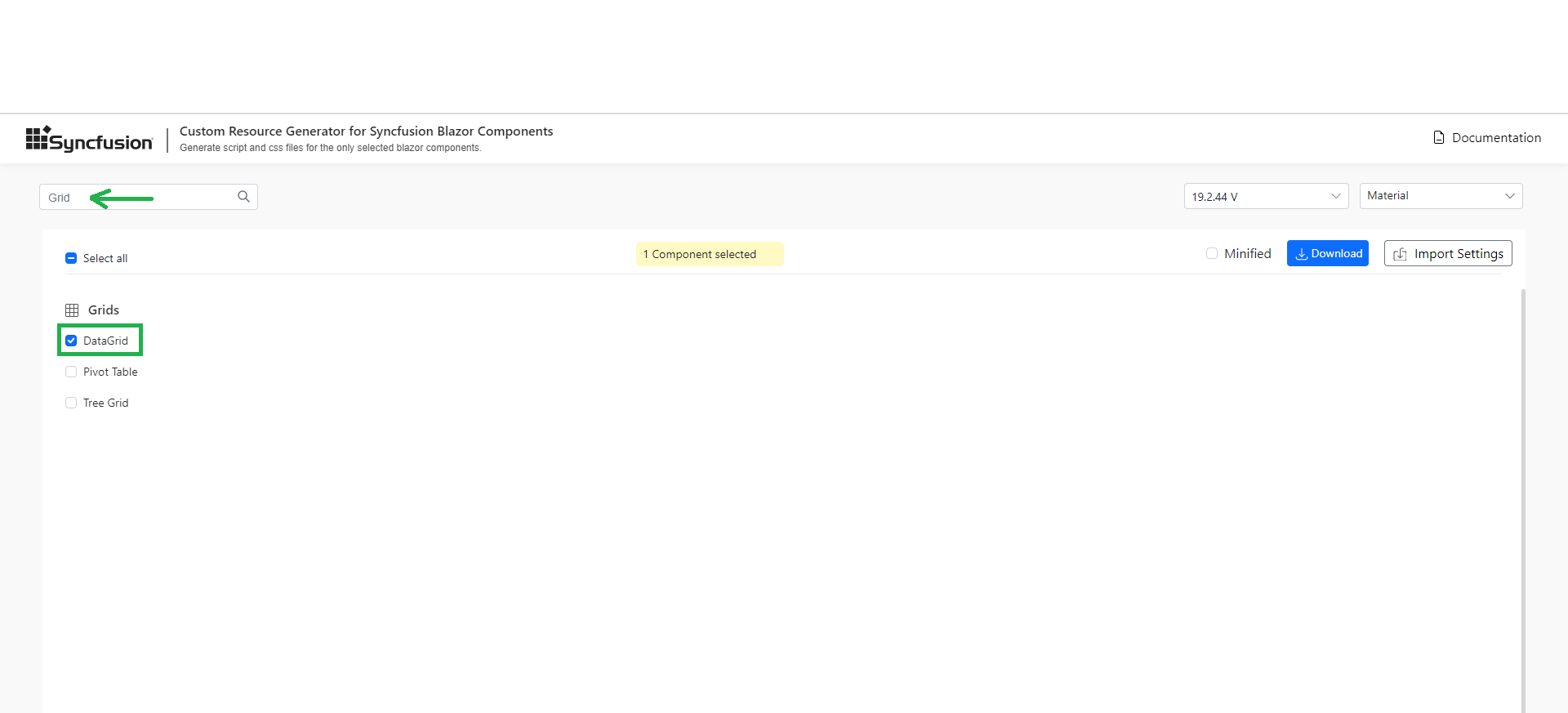Screen dimensions: 1568x713
Task: Click the Pivot Table label
Action: (110, 372)
